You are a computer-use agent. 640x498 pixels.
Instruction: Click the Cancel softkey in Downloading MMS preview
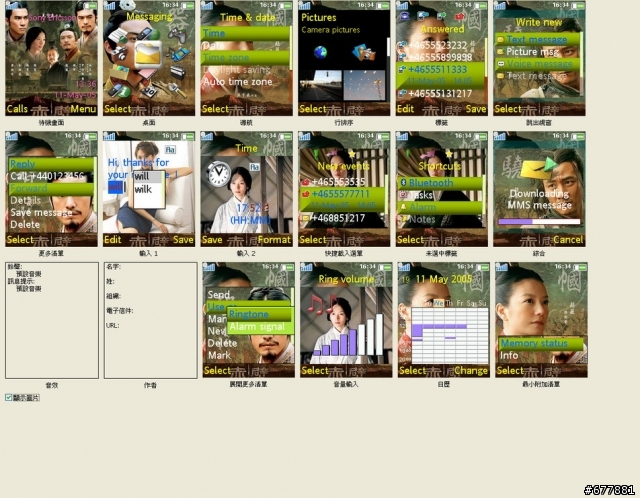[568, 240]
